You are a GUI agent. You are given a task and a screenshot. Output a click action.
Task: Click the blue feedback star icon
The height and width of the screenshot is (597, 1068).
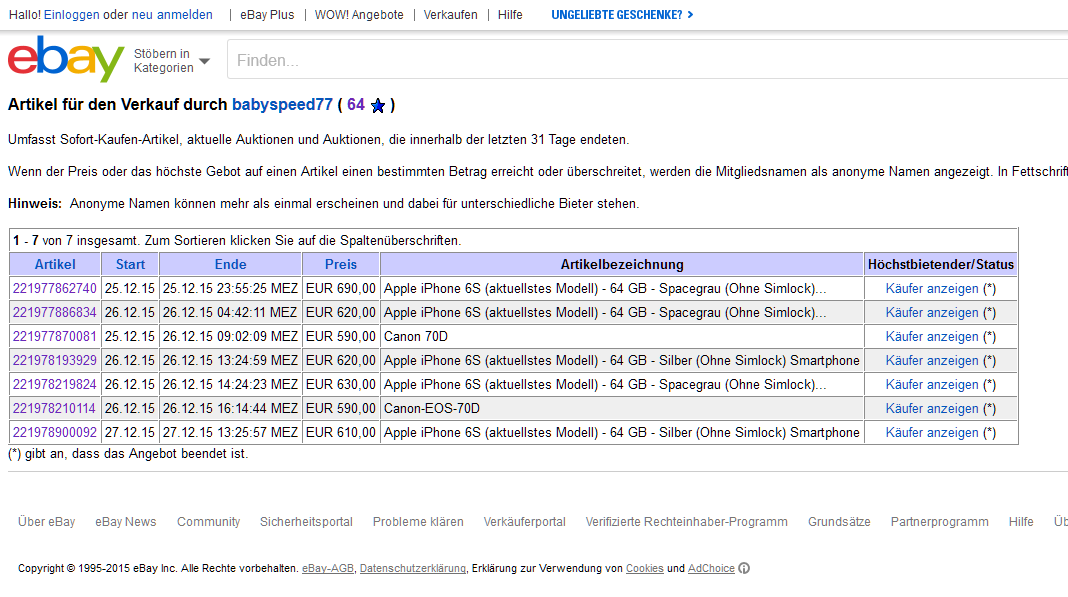(378, 106)
